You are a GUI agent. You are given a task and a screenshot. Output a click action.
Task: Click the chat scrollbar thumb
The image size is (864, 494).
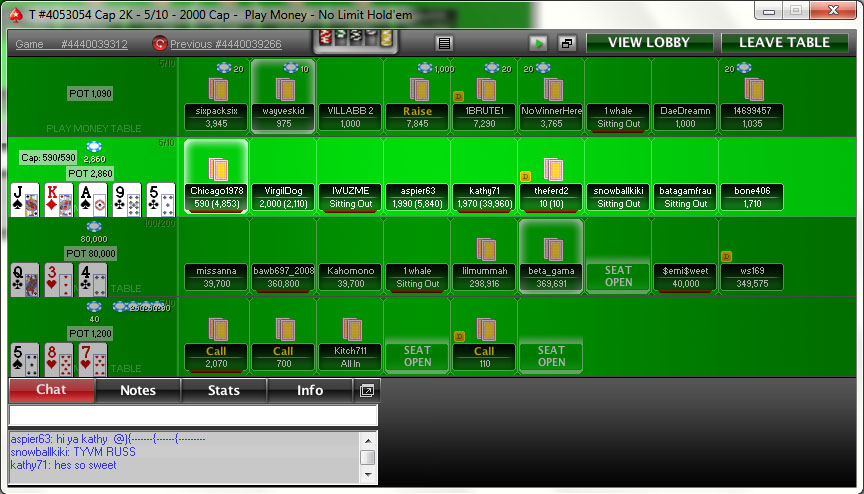pyautogui.click(x=368, y=458)
